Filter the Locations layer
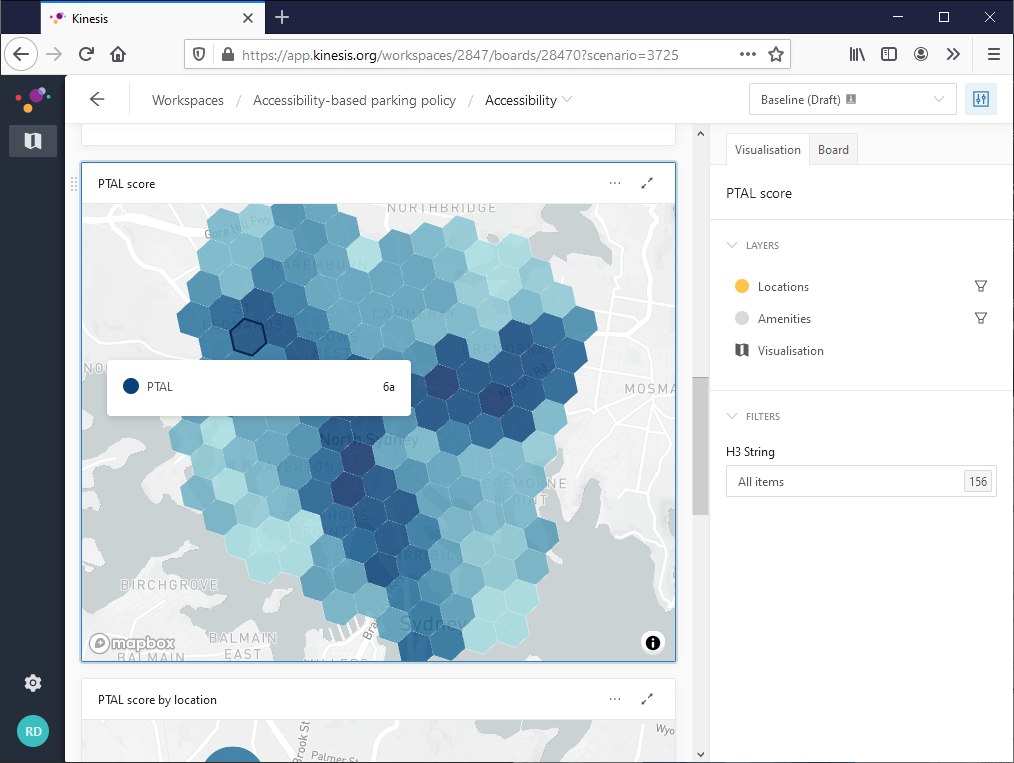The height and width of the screenshot is (763, 1014). click(x=980, y=287)
